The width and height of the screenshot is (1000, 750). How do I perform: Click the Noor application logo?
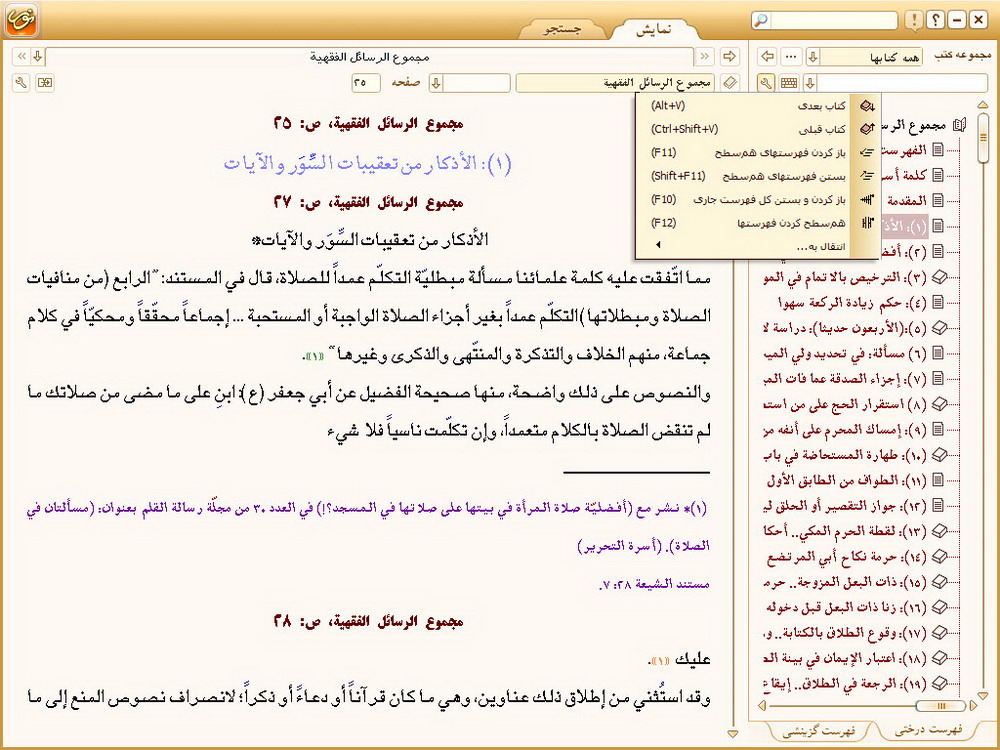22,20
